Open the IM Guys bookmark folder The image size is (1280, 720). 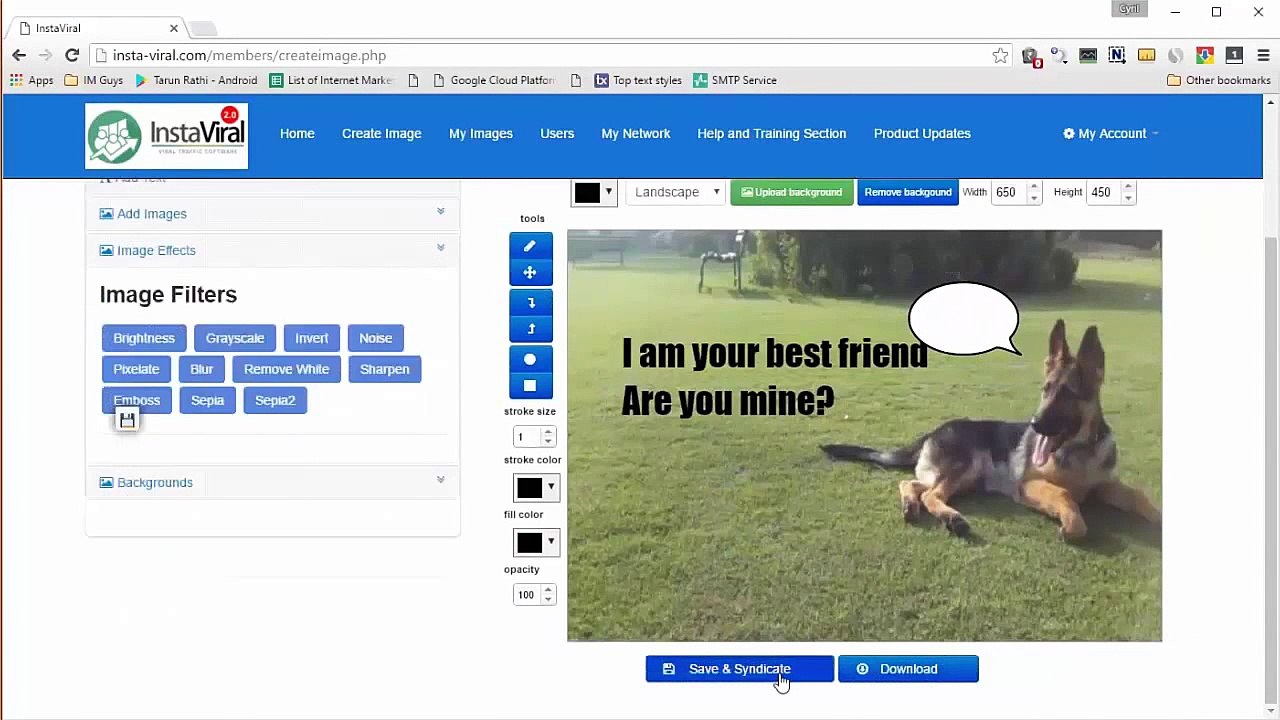(94, 80)
